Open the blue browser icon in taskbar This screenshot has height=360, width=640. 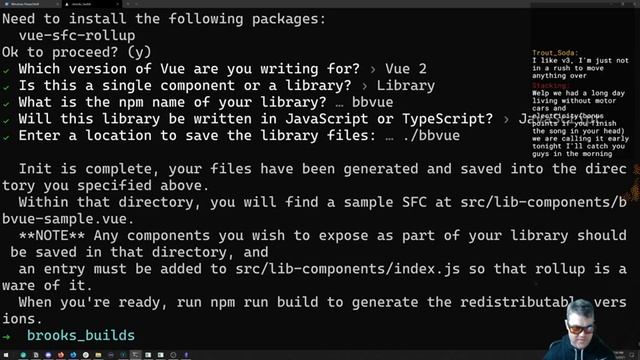tap(73, 355)
